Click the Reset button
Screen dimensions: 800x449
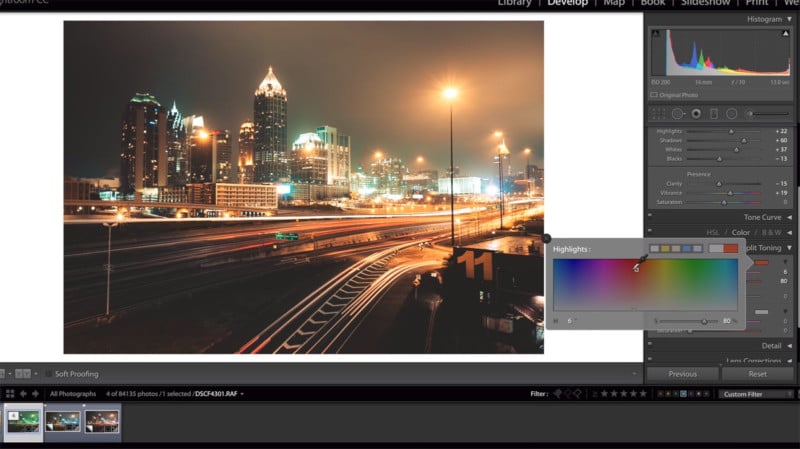758,374
